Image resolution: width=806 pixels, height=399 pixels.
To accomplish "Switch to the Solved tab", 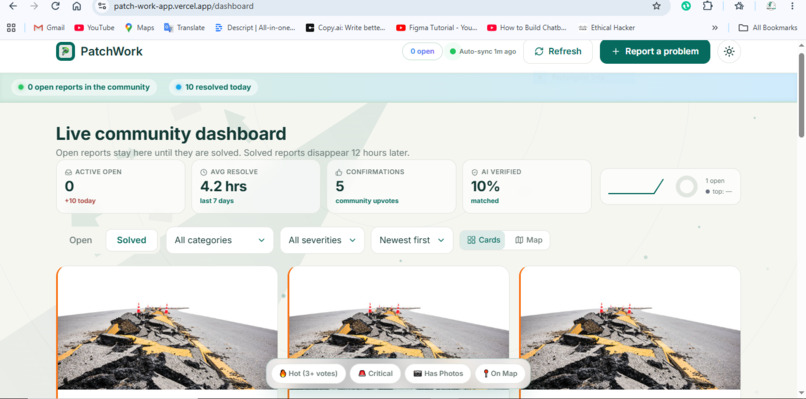I will [132, 240].
